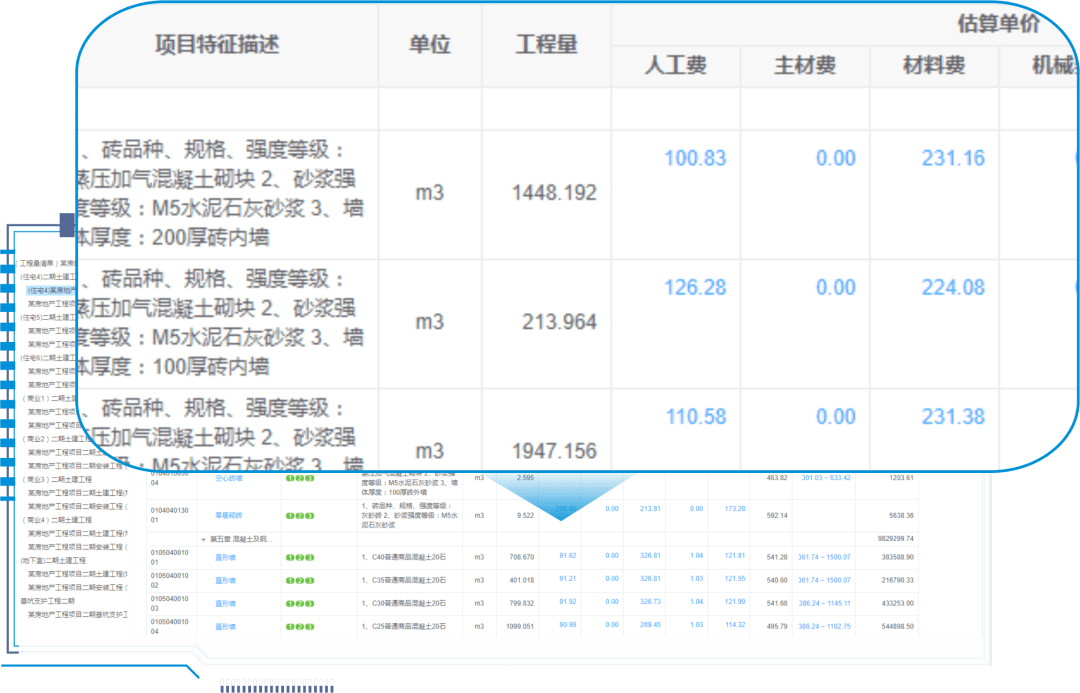Click material cost value 224.08
This screenshot has width=1080, height=693.
point(953,287)
